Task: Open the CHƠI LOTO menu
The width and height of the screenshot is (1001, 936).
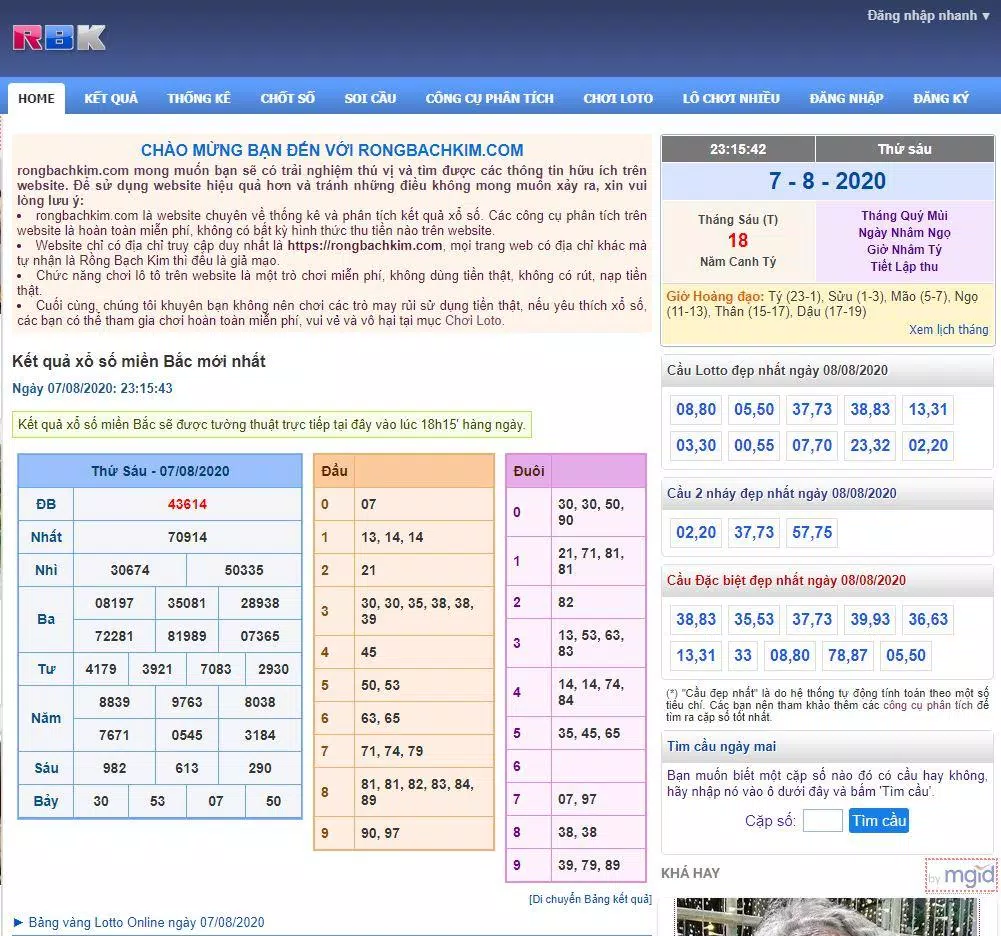Action: click(x=618, y=98)
